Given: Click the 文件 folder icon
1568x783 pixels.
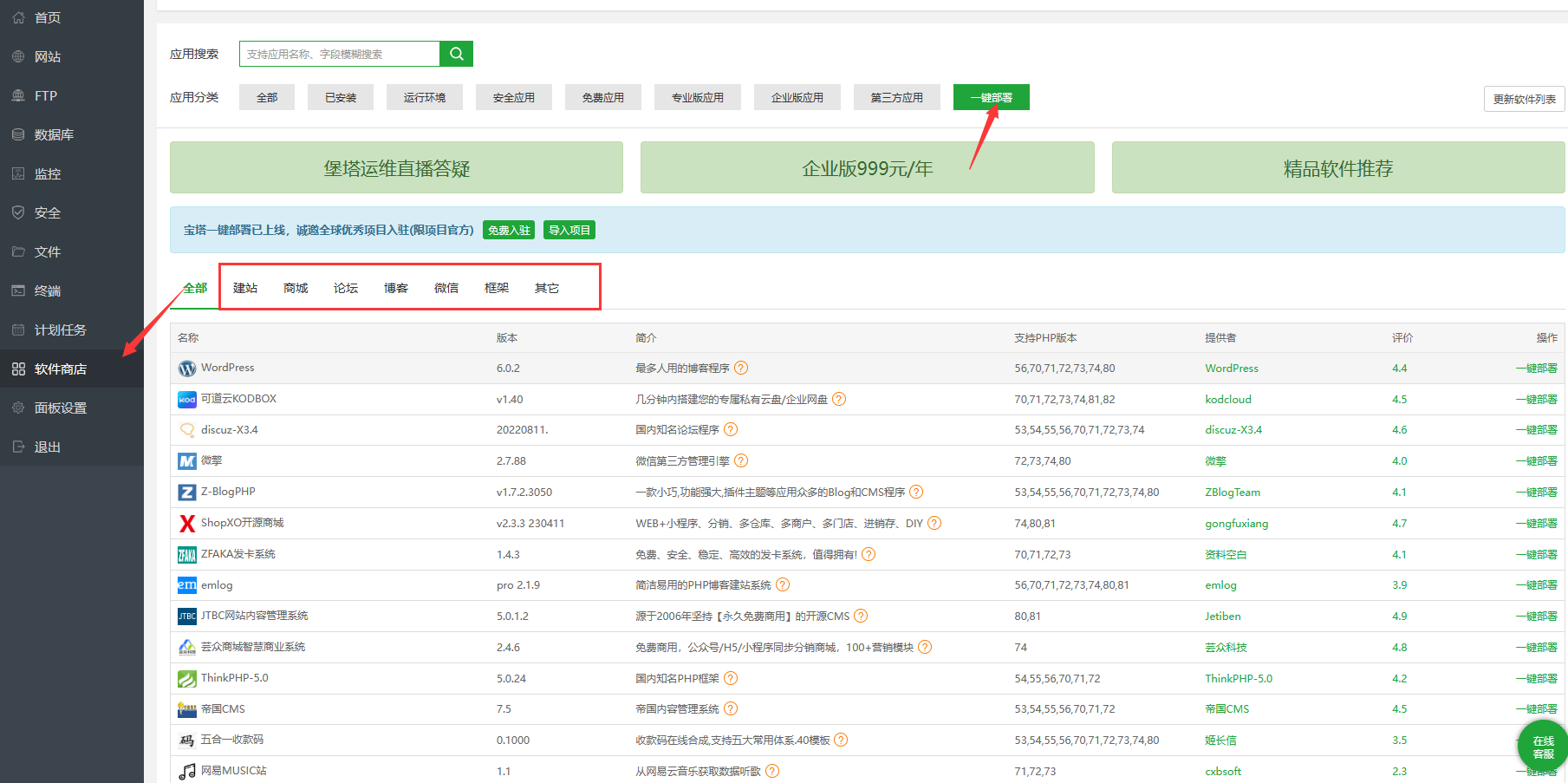Looking at the screenshot, I should (18, 251).
